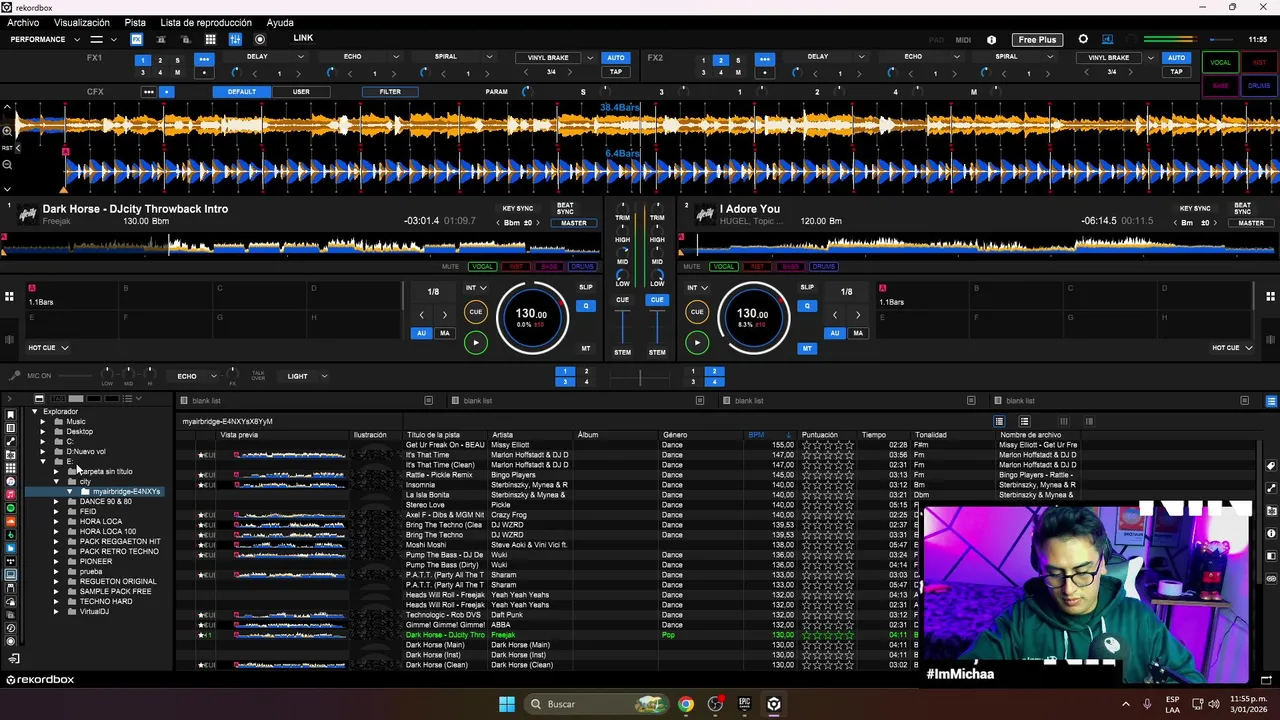This screenshot has height=720, width=1280.
Task: Select the PACK REGGAETON HIT folder
Action: coord(120,542)
